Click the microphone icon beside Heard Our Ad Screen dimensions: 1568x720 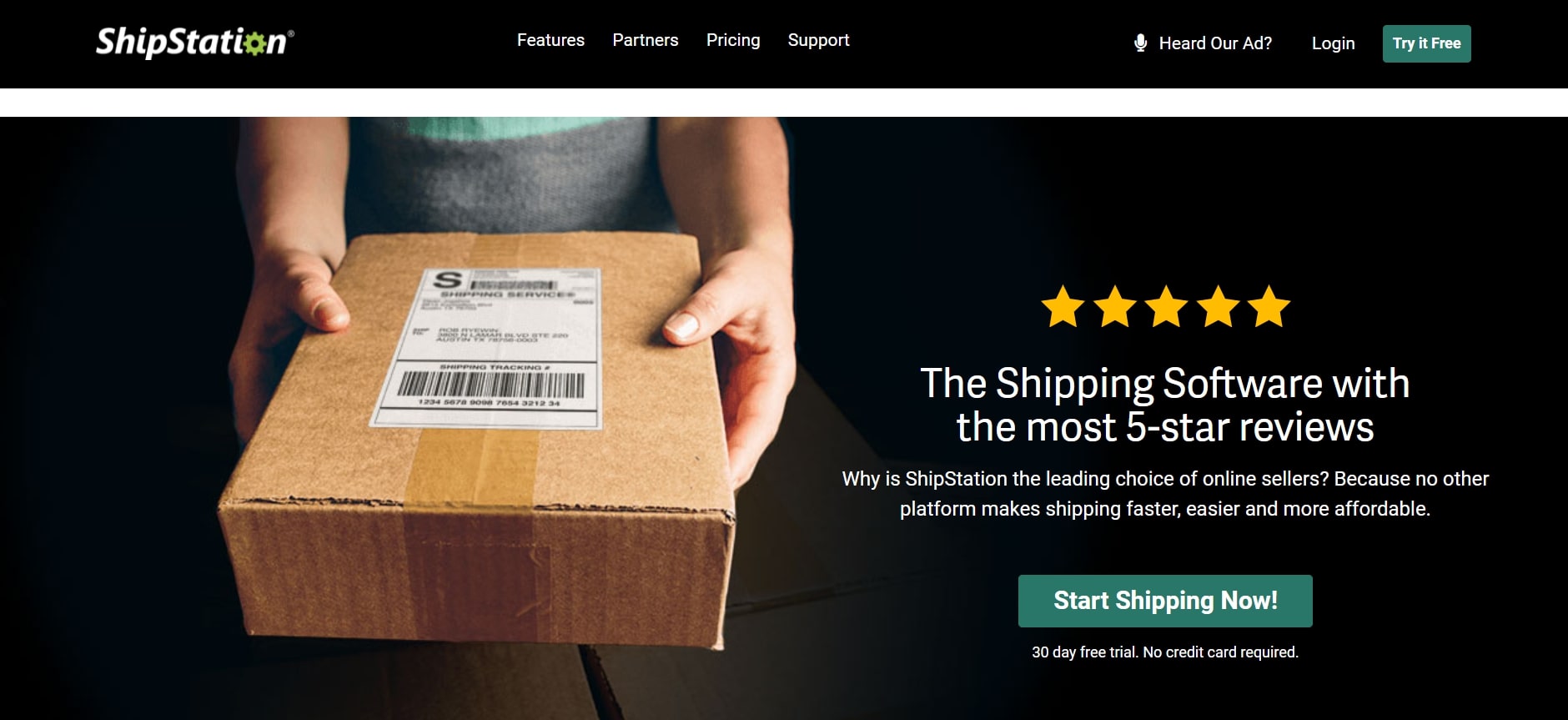(x=1140, y=43)
